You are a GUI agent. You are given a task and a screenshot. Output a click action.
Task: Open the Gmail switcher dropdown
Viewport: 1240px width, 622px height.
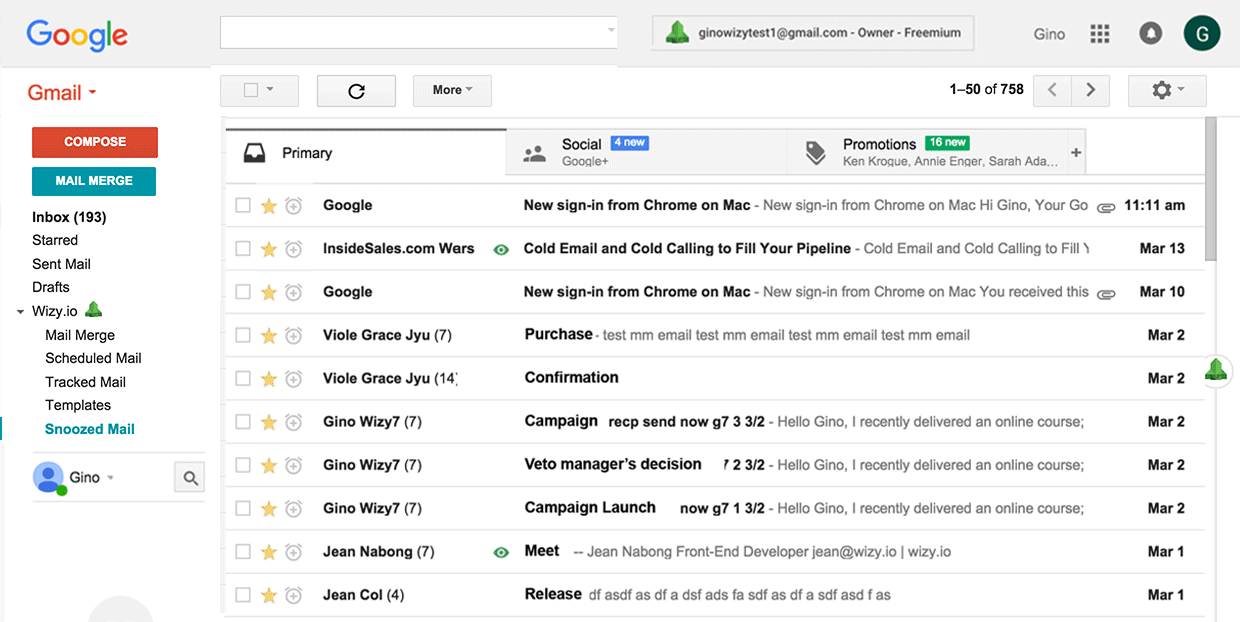pyautogui.click(x=62, y=93)
